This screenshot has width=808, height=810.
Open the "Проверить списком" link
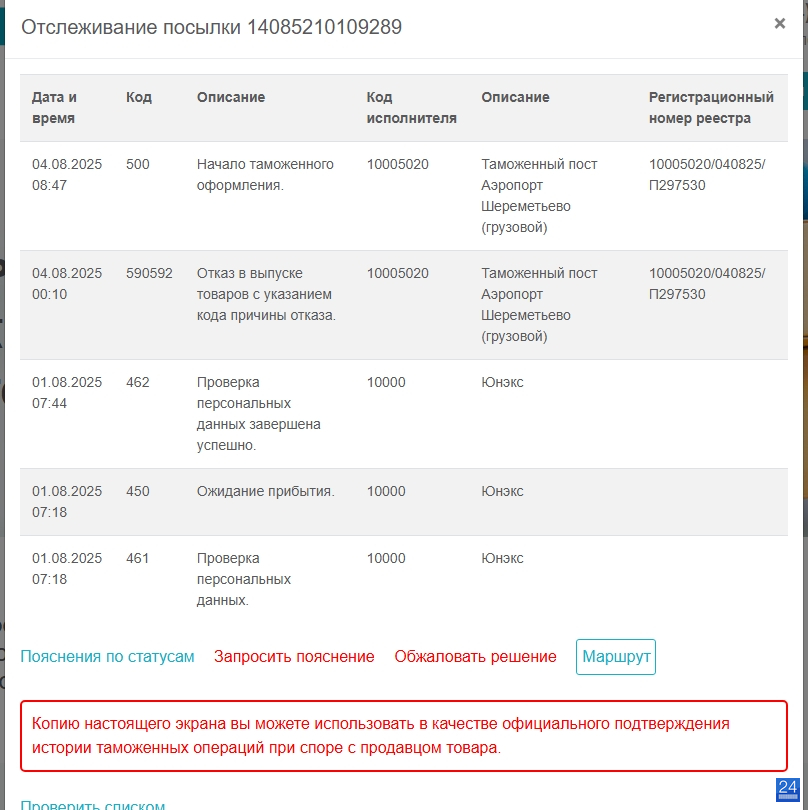[x=92, y=805]
